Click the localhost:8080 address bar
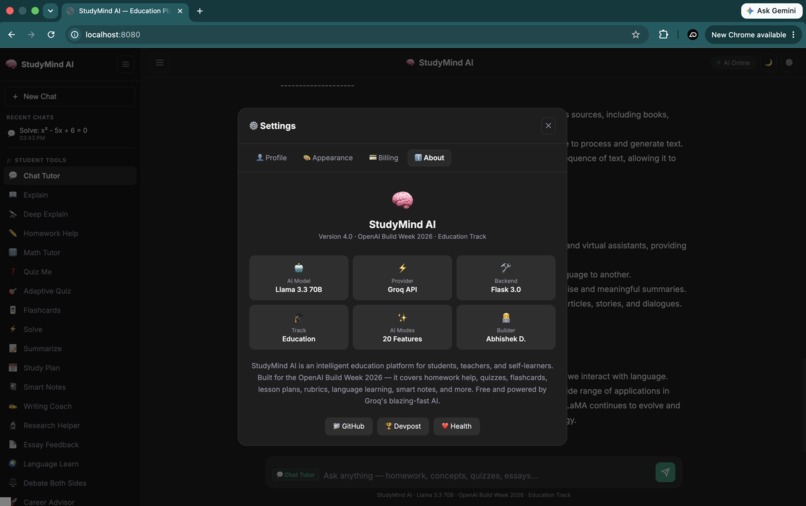This screenshot has height=506, width=806. pyautogui.click(x=355, y=34)
